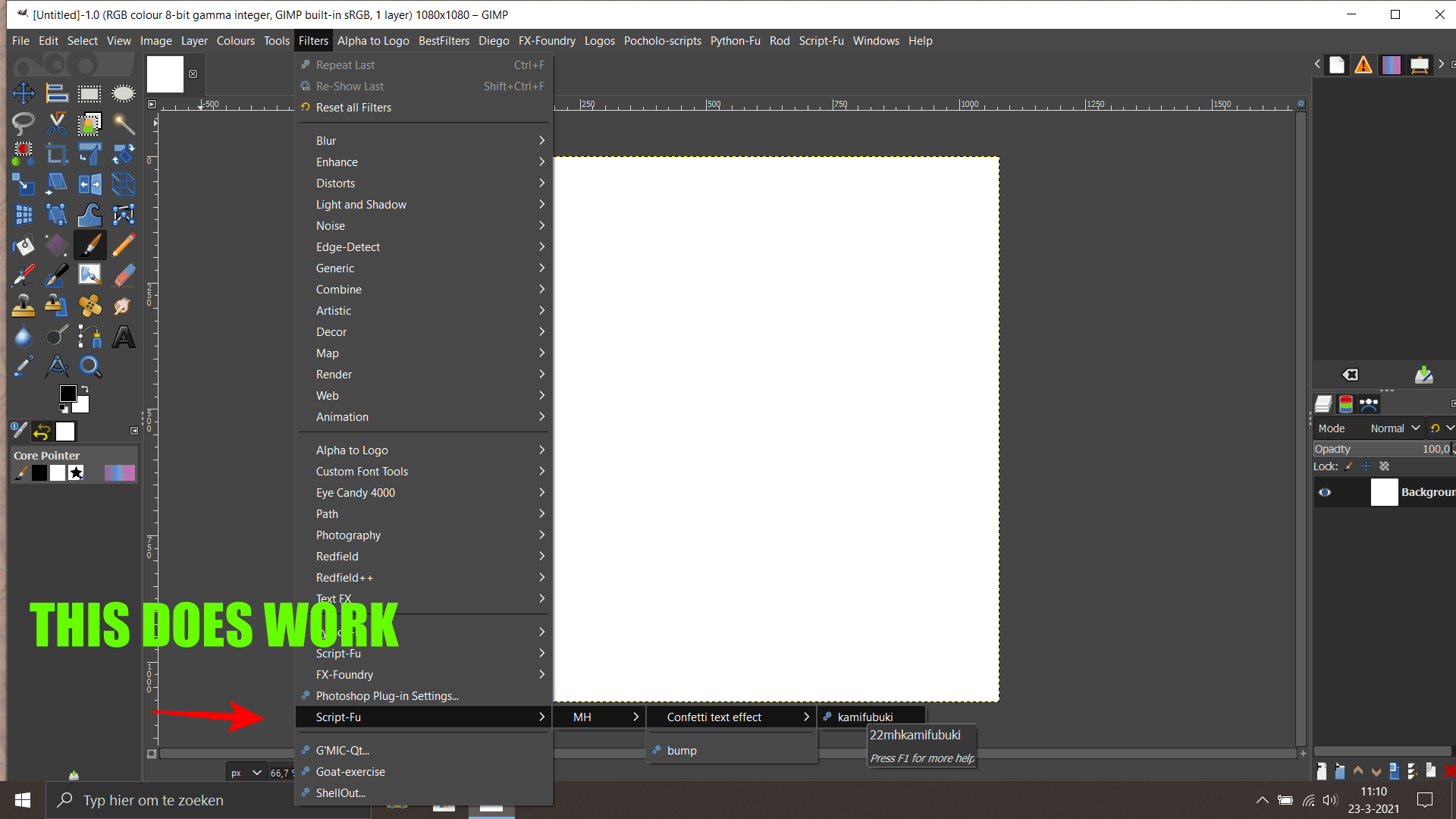Open the Windows Start menu
The height and width of the screenshot is (819, 1456).
click(23, 800)
